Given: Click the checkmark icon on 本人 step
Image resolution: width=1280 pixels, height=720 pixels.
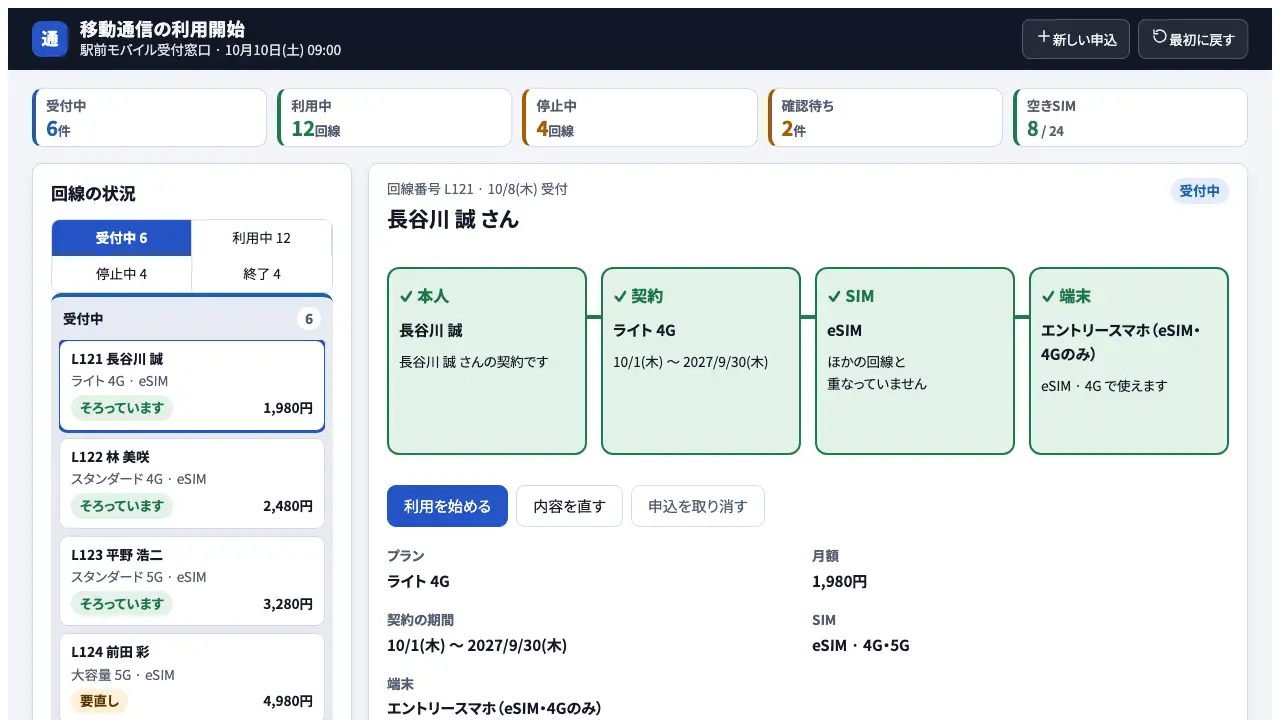Looking at the screenshot, I should [406, 296].
